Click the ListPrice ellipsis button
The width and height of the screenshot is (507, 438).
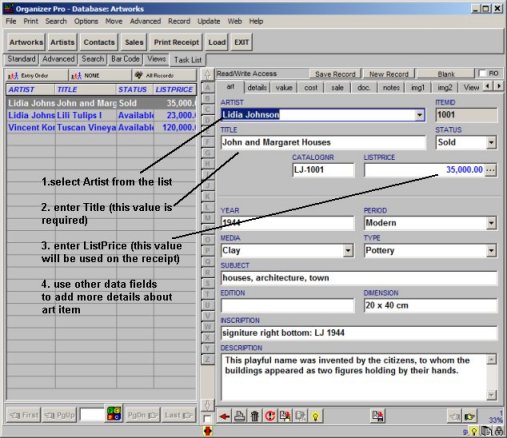490,170
